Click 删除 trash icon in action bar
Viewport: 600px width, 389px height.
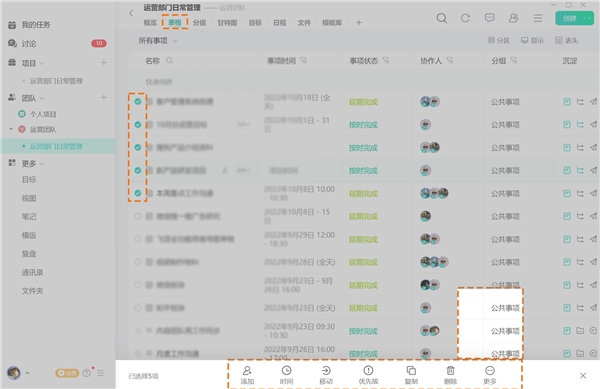pyautogui.click(x=450, y=375)
